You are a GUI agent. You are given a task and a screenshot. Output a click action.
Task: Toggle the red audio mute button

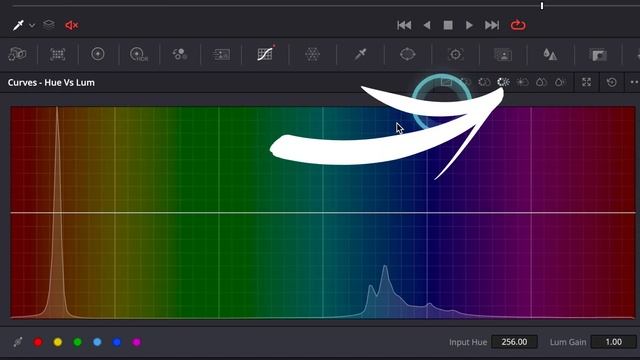tap(71, 25)
